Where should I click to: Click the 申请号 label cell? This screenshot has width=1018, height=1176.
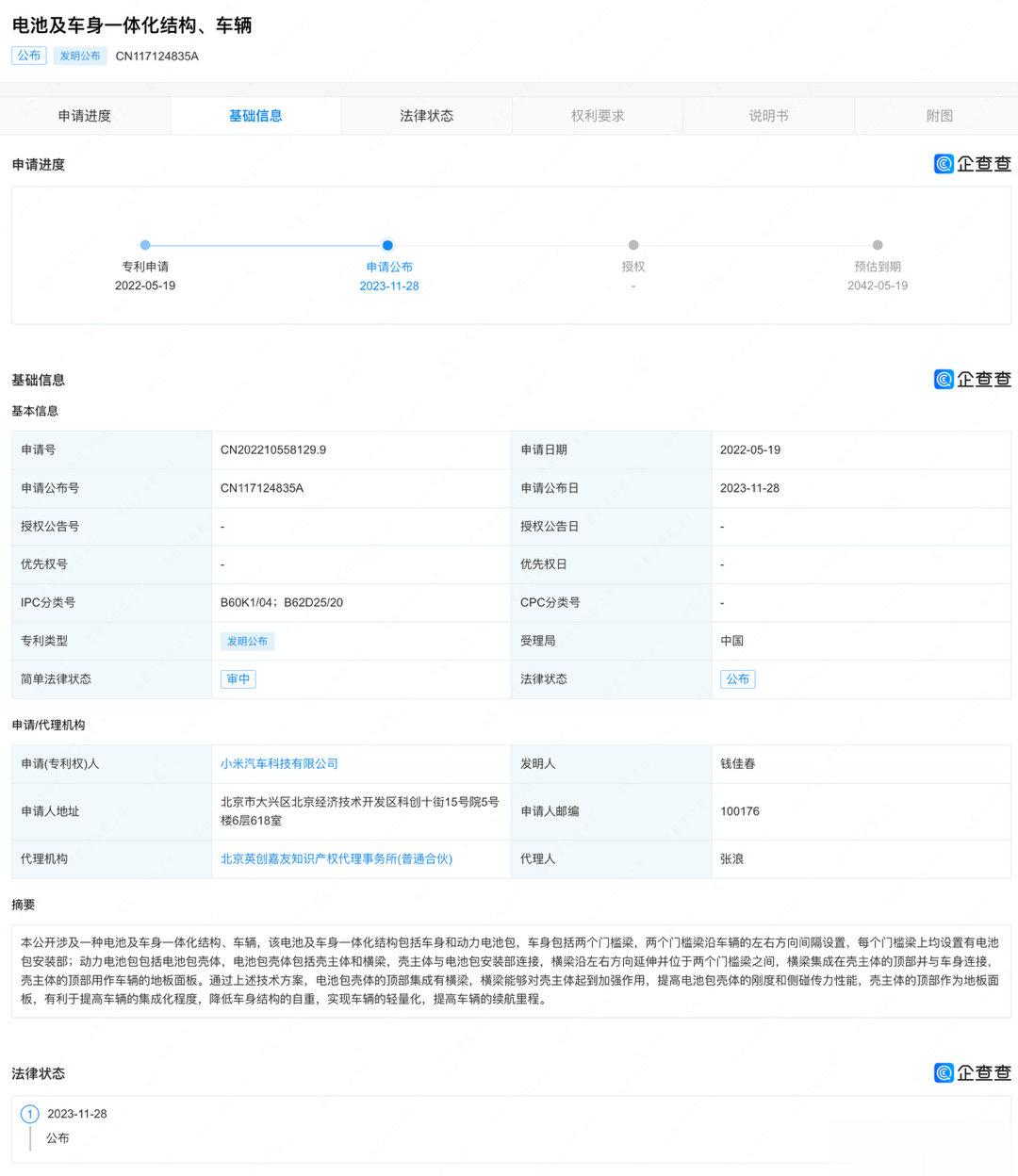pos(111,450)
